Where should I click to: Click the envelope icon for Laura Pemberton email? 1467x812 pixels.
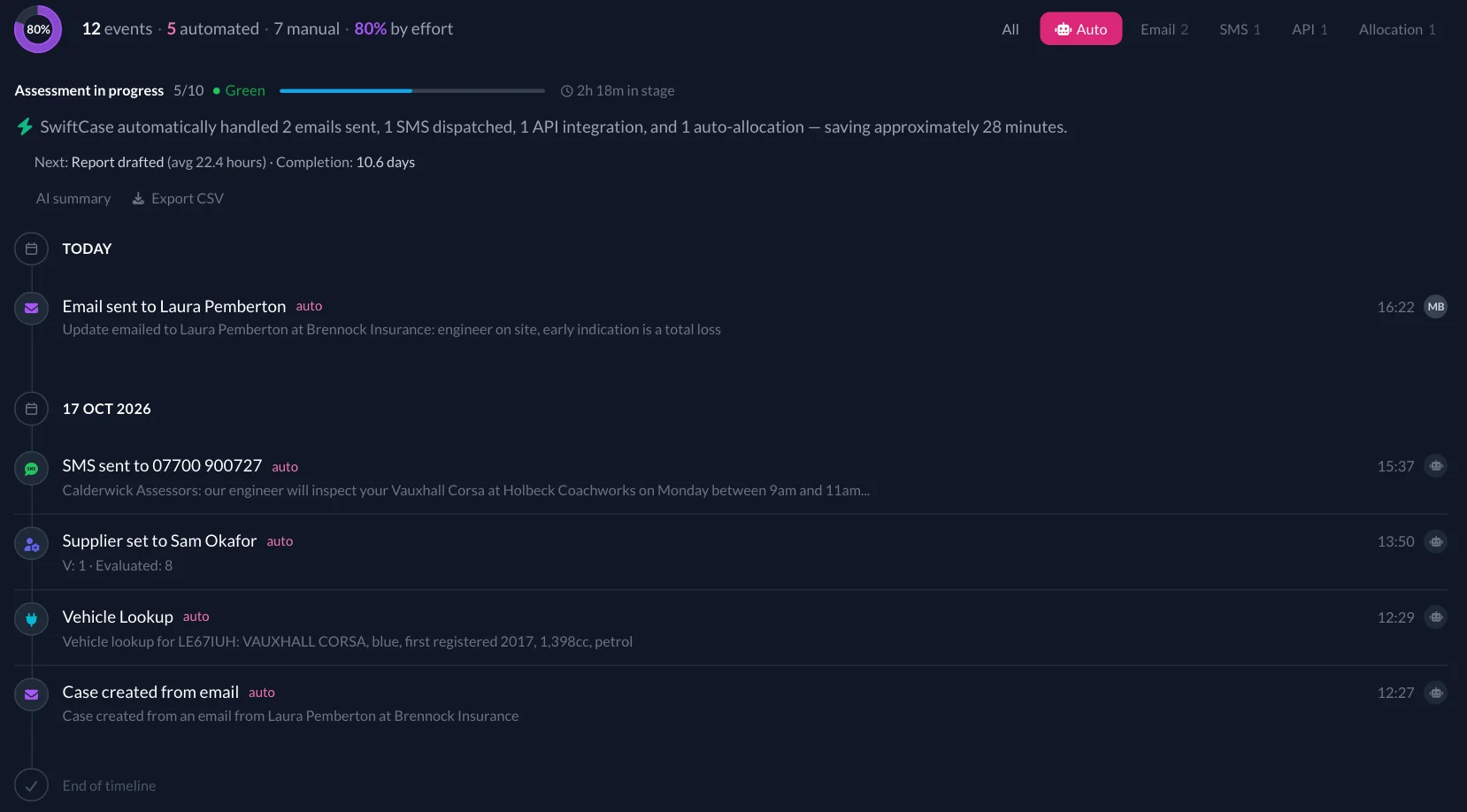31,308
